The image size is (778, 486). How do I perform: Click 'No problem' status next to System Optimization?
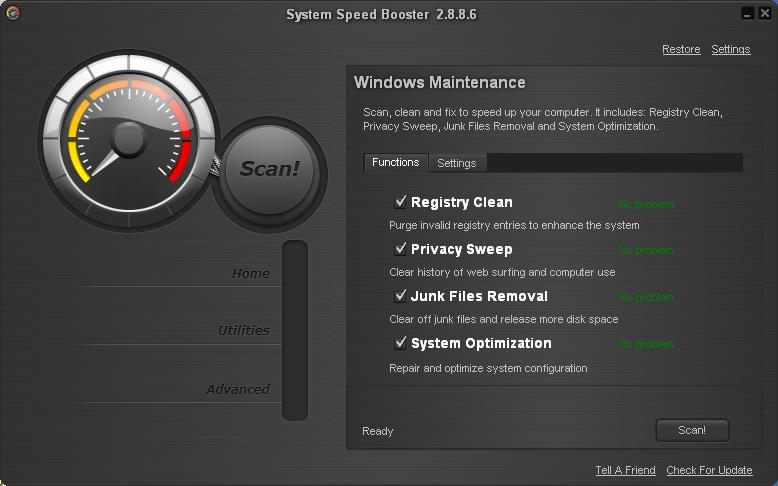(x=647, y=344)
